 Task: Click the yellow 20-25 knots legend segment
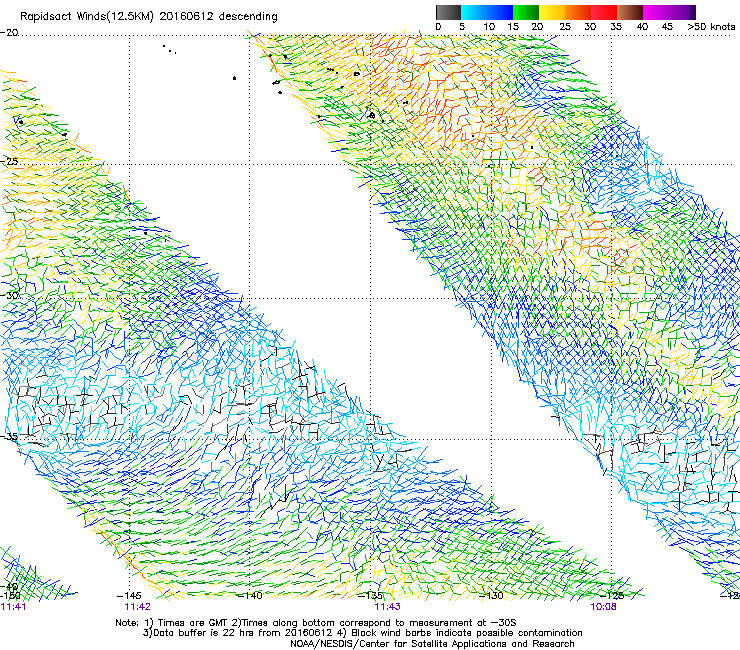[x=552, y=12]
